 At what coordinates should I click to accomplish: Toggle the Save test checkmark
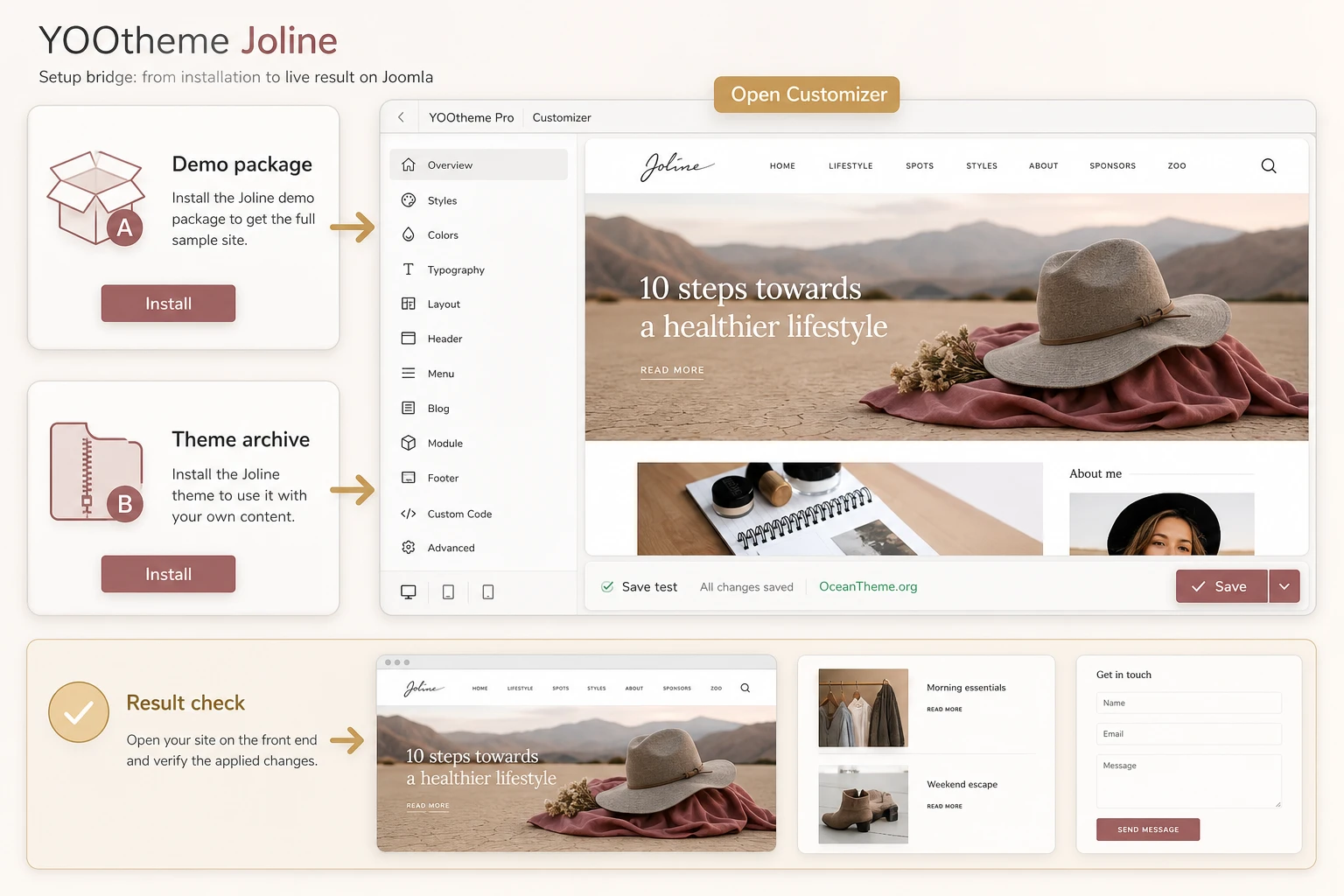(x=607, y=587)
